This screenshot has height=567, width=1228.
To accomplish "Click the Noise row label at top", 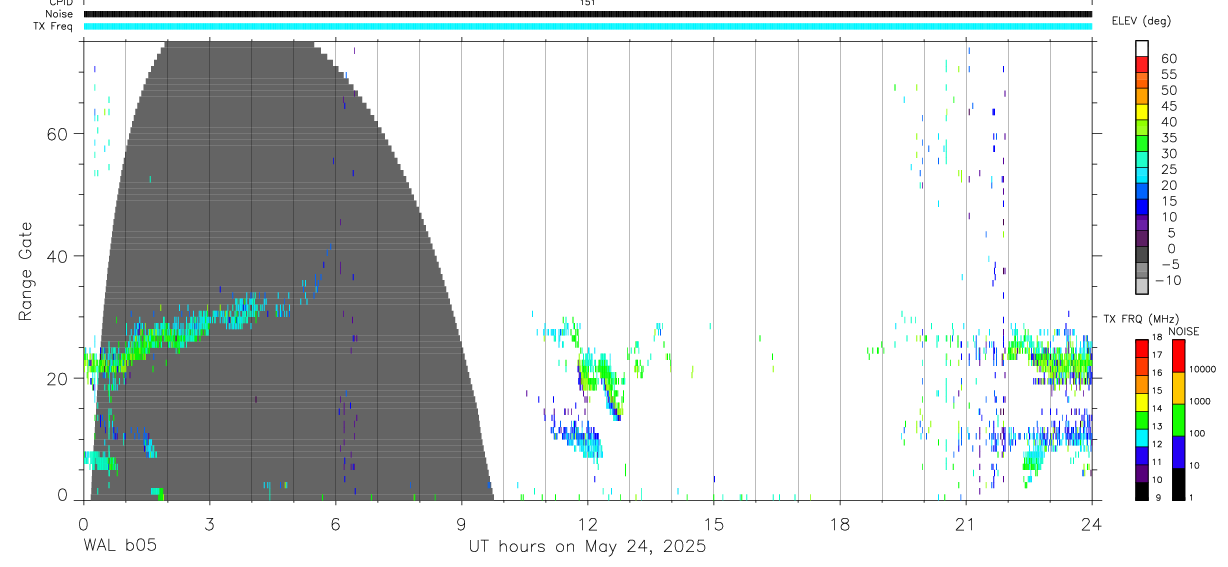I will point(60,14).
